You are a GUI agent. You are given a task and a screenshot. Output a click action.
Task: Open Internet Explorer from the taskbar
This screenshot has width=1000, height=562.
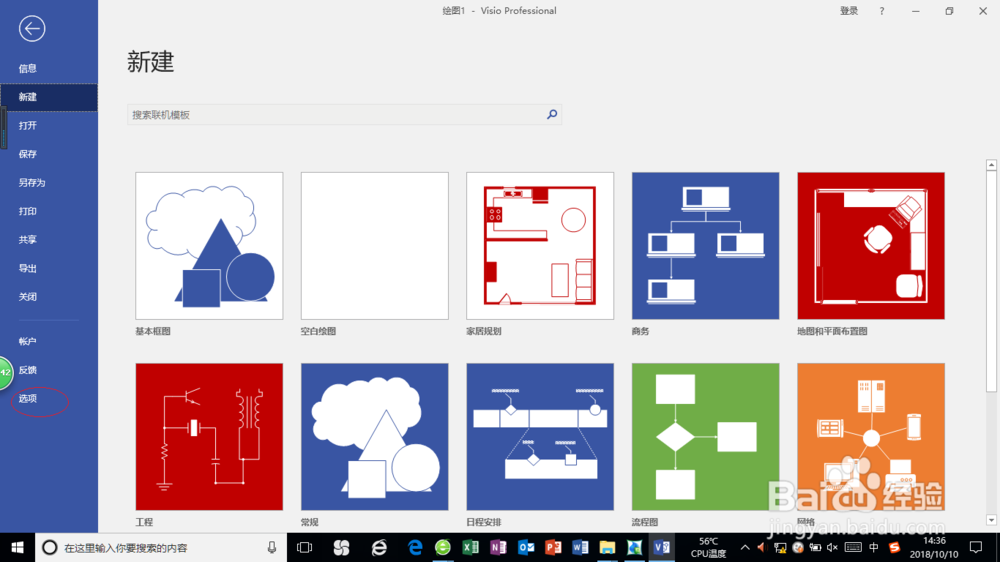[x=379, y=547]
